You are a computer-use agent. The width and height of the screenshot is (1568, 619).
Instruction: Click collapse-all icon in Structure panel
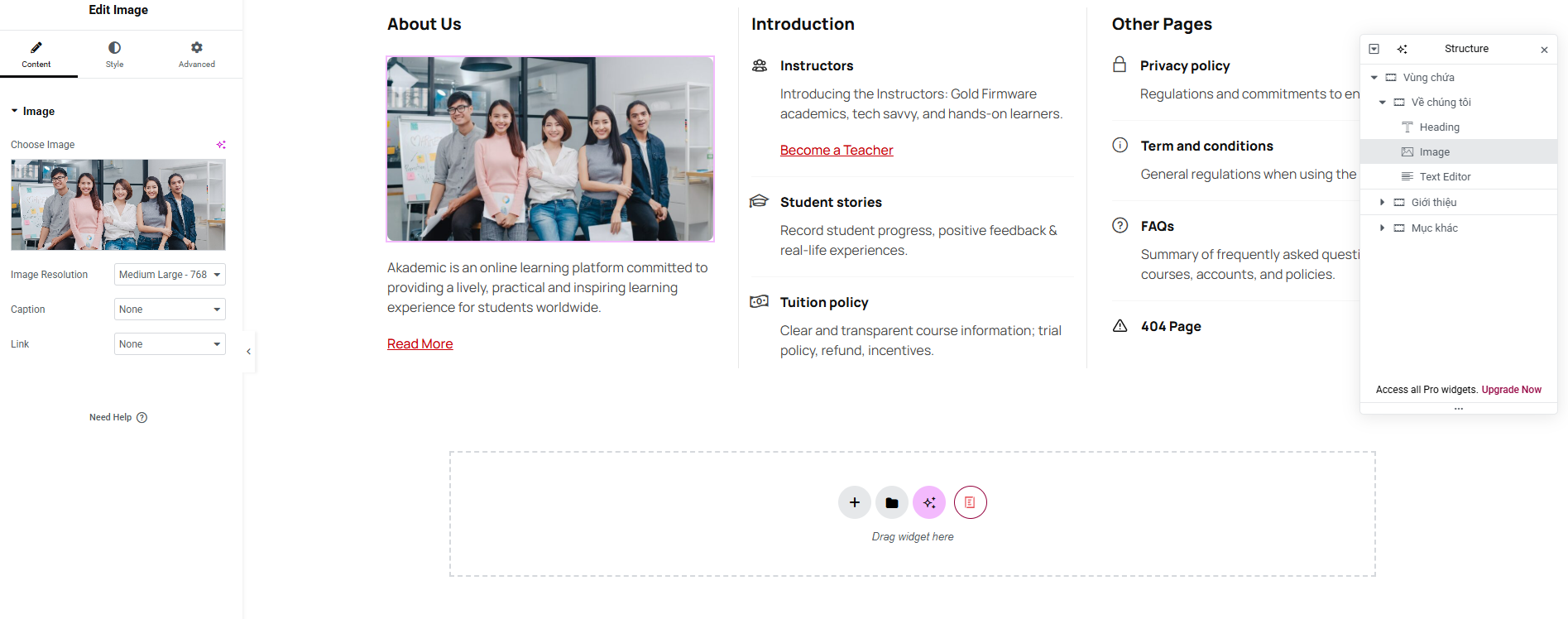1374,49
